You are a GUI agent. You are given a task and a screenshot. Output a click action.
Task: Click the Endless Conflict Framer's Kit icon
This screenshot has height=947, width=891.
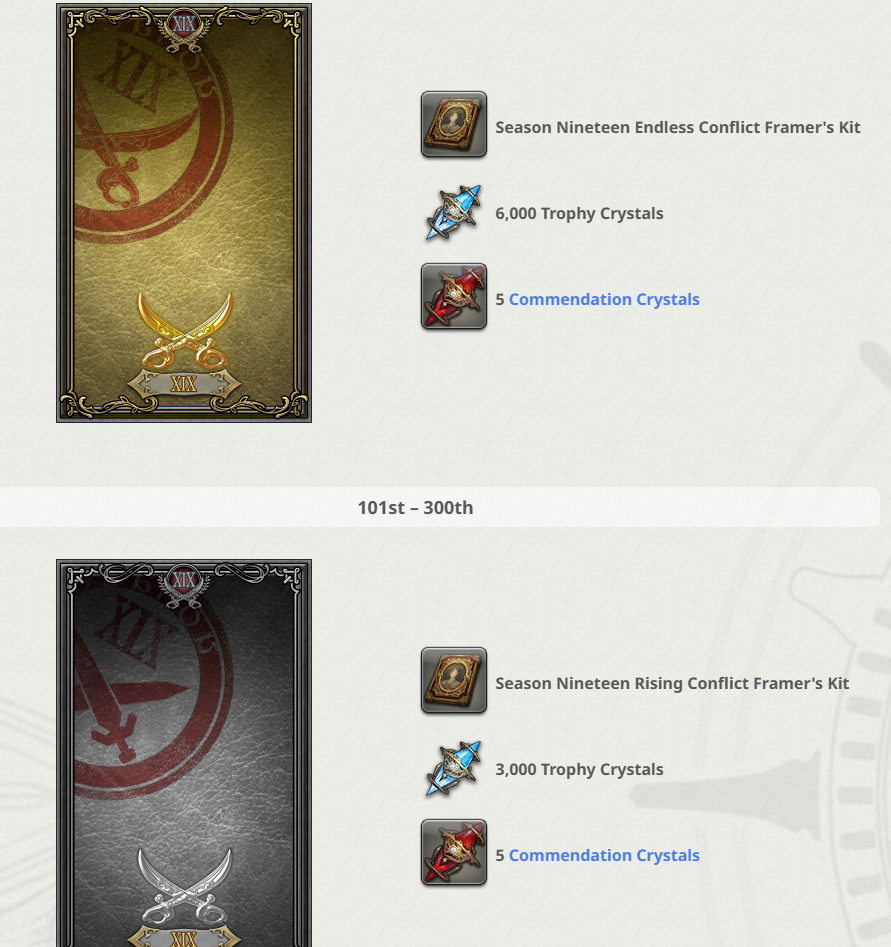pyautogui.click(x=454, y=124)
